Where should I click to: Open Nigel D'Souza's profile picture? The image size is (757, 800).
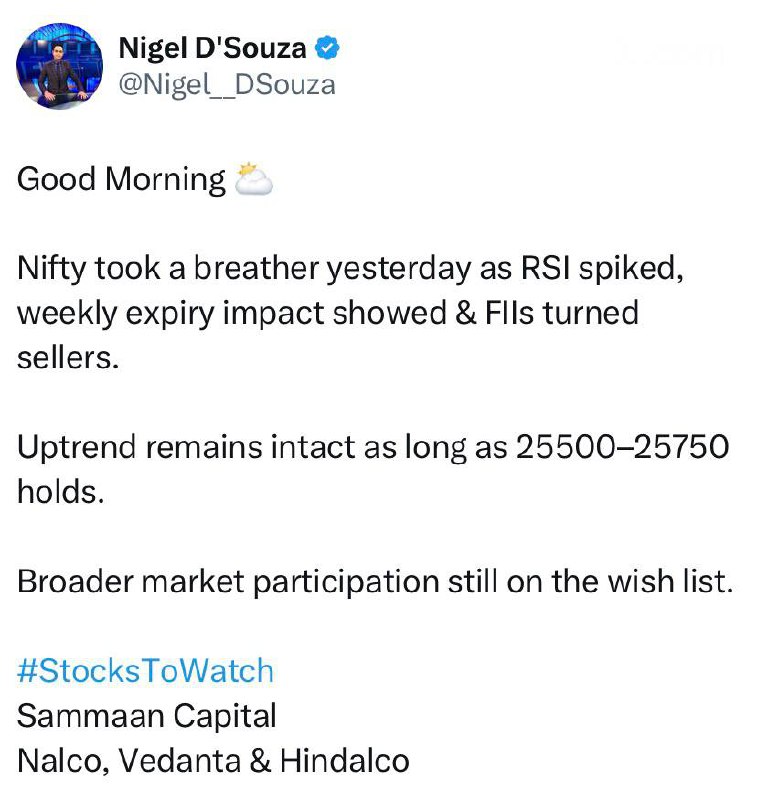tap(60, 65)
